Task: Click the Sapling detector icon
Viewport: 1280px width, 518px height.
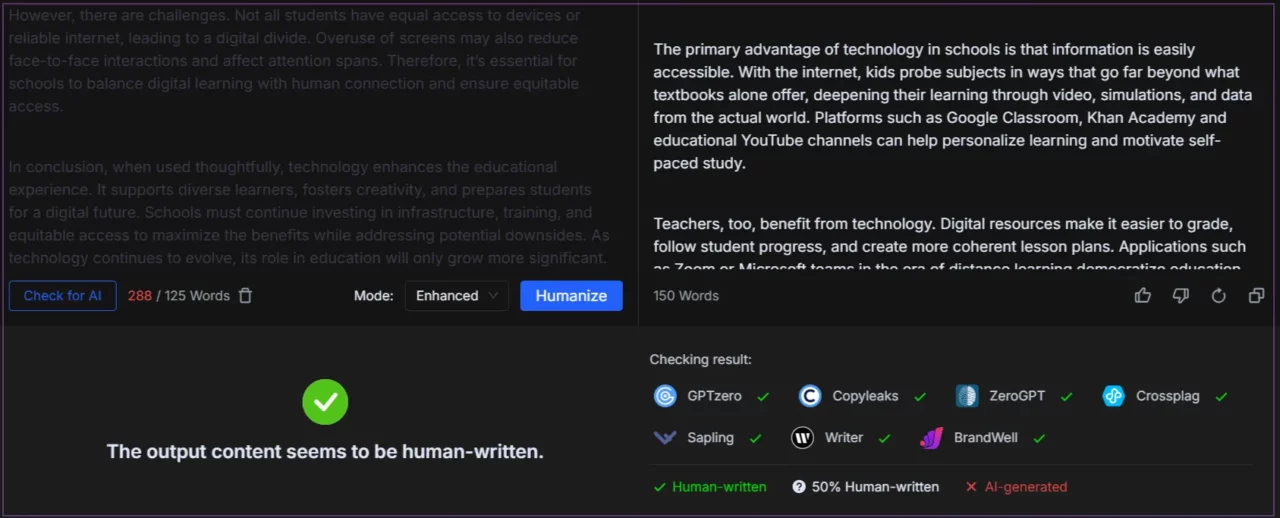Action: click(x=665, y=438)
